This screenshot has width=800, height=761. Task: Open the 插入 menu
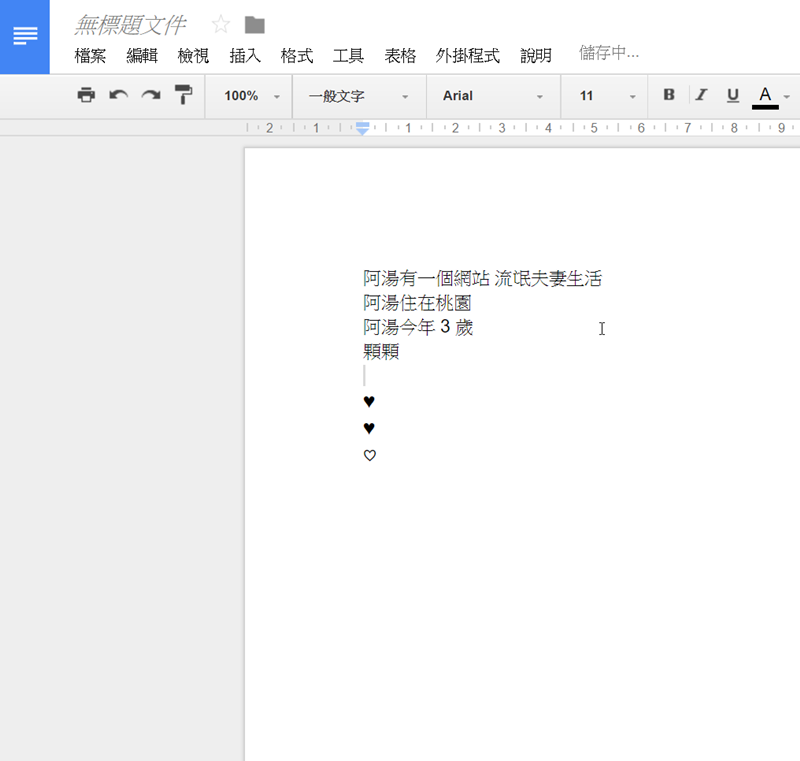(245, 56)
